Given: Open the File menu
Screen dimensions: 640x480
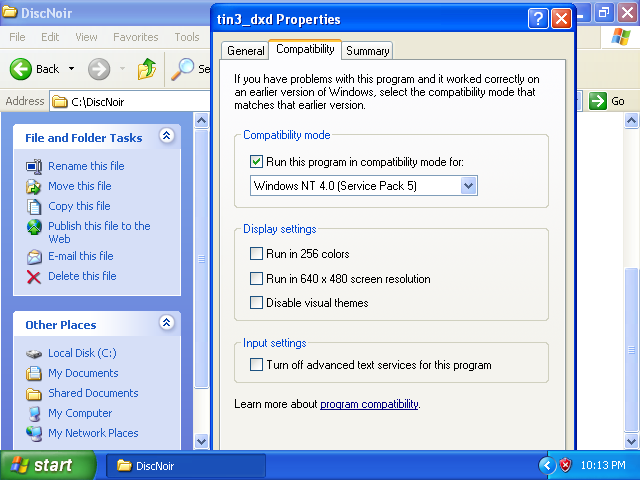Looking at the screenshot, I should coord(17,37).
